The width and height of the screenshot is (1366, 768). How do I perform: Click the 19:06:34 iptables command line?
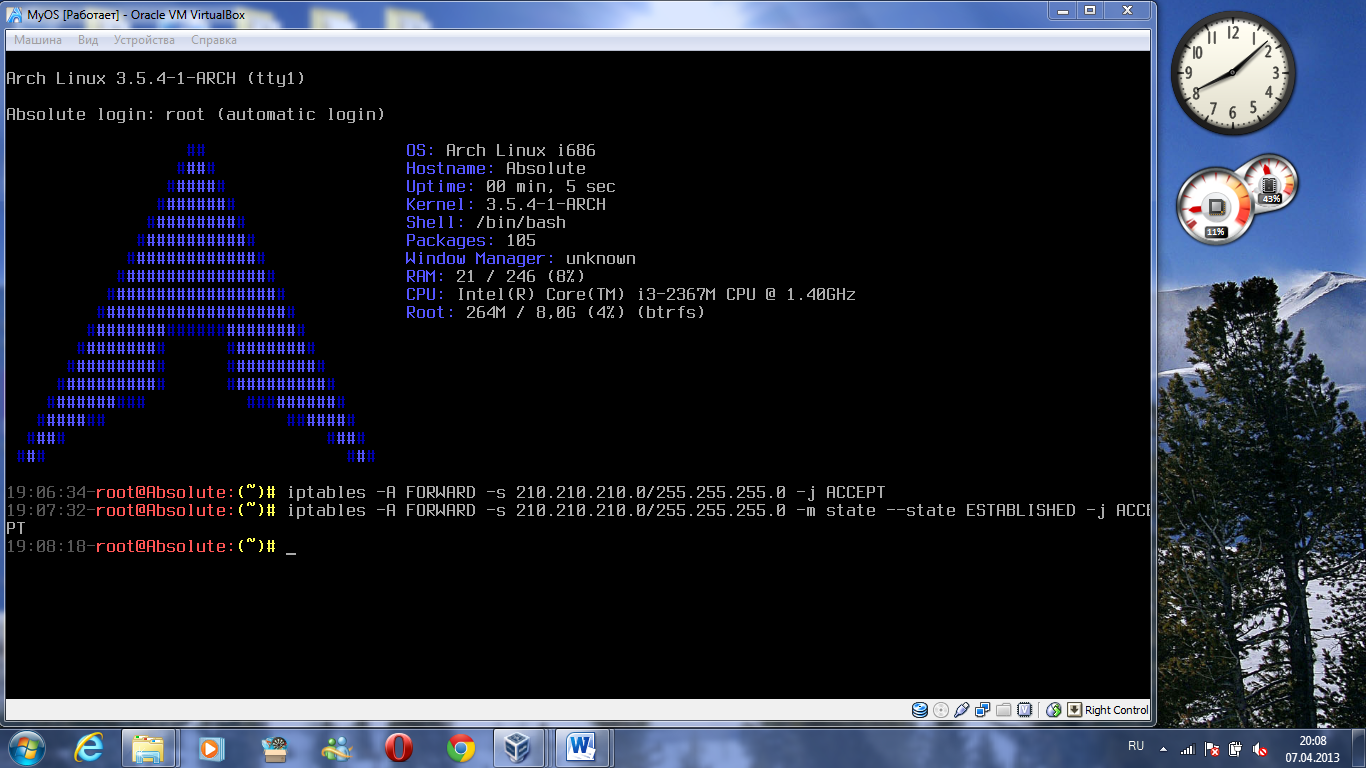(446, 493)
